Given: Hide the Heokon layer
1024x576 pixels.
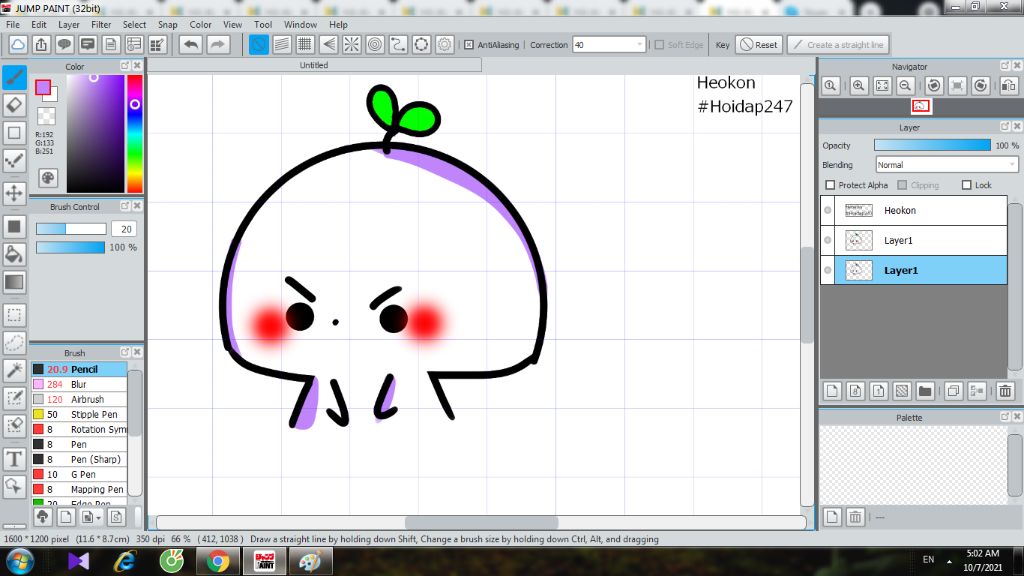Looking at the screenshot, I should tap(827, 210).
